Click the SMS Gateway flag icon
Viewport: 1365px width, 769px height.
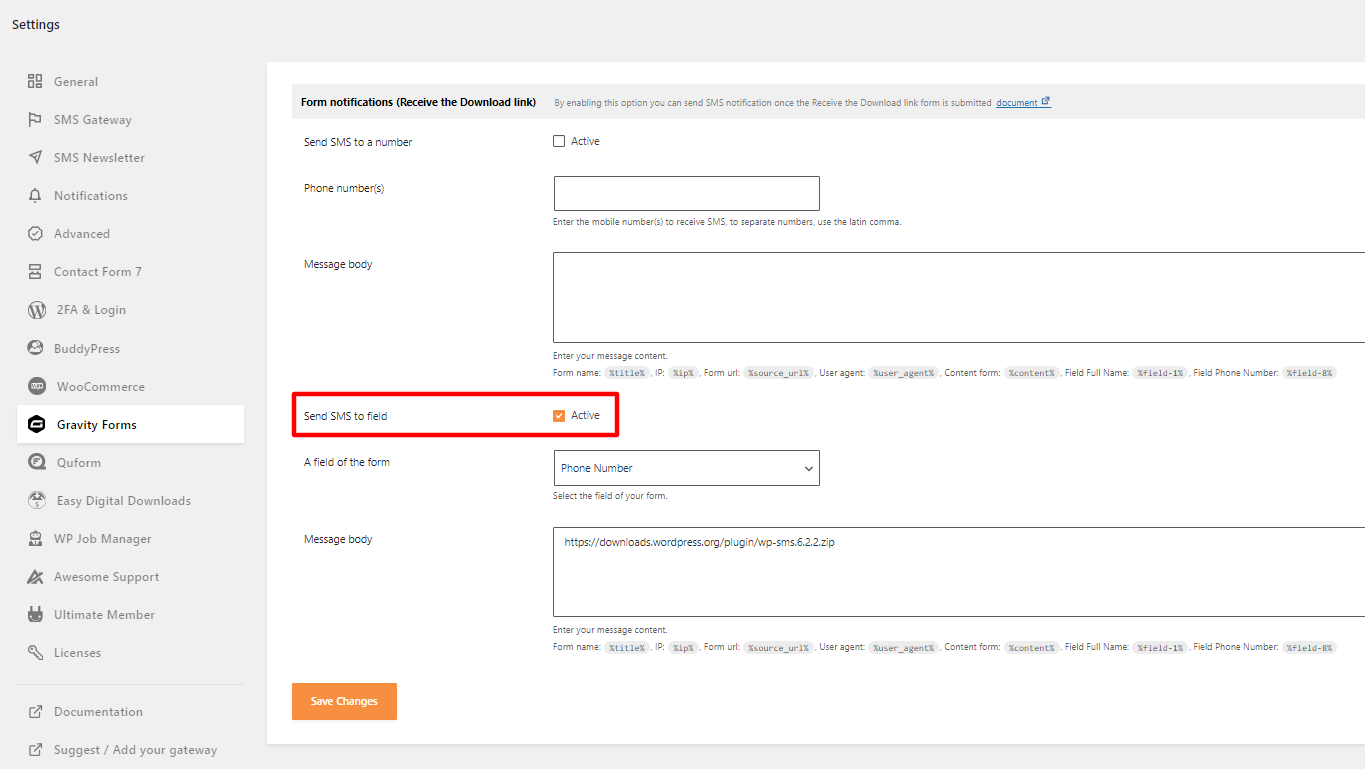click(35, 119)
